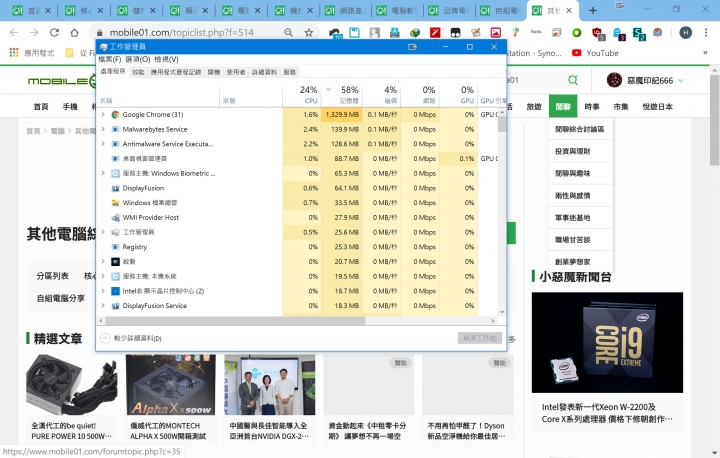Click Task Manager's vertical scrollbar down arrow
Image resolution: width=720 pixels, height=458 pixels.
click(x=502, y=311)
